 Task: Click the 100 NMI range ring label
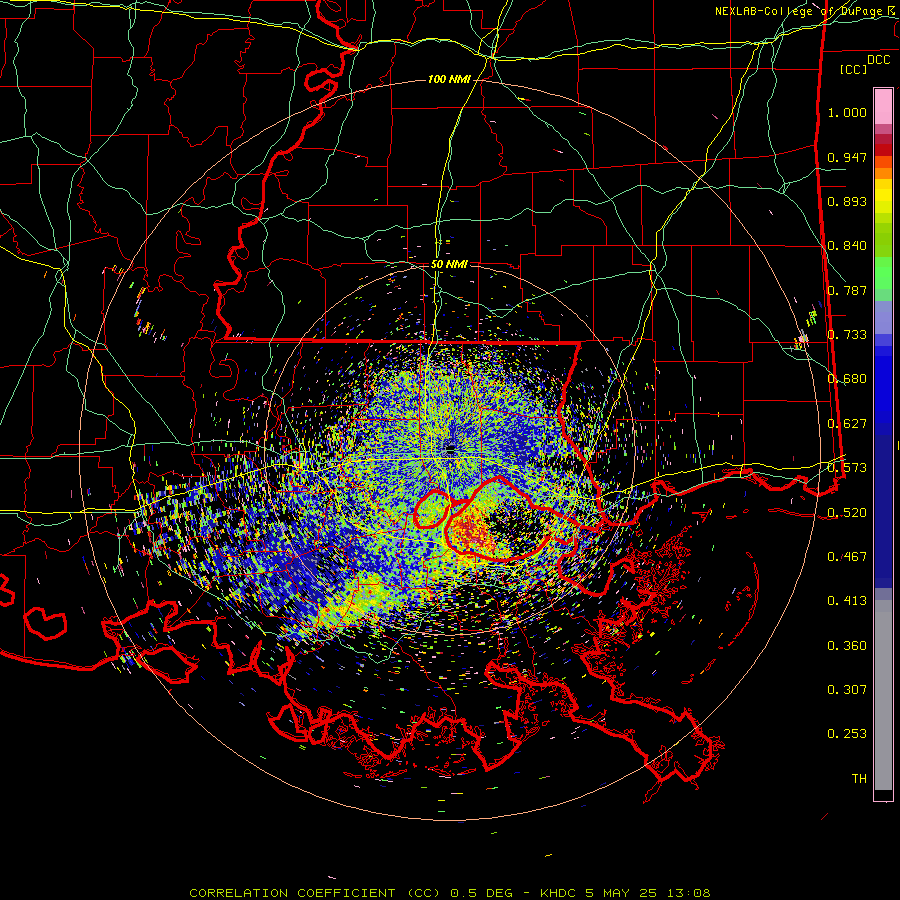449,79
